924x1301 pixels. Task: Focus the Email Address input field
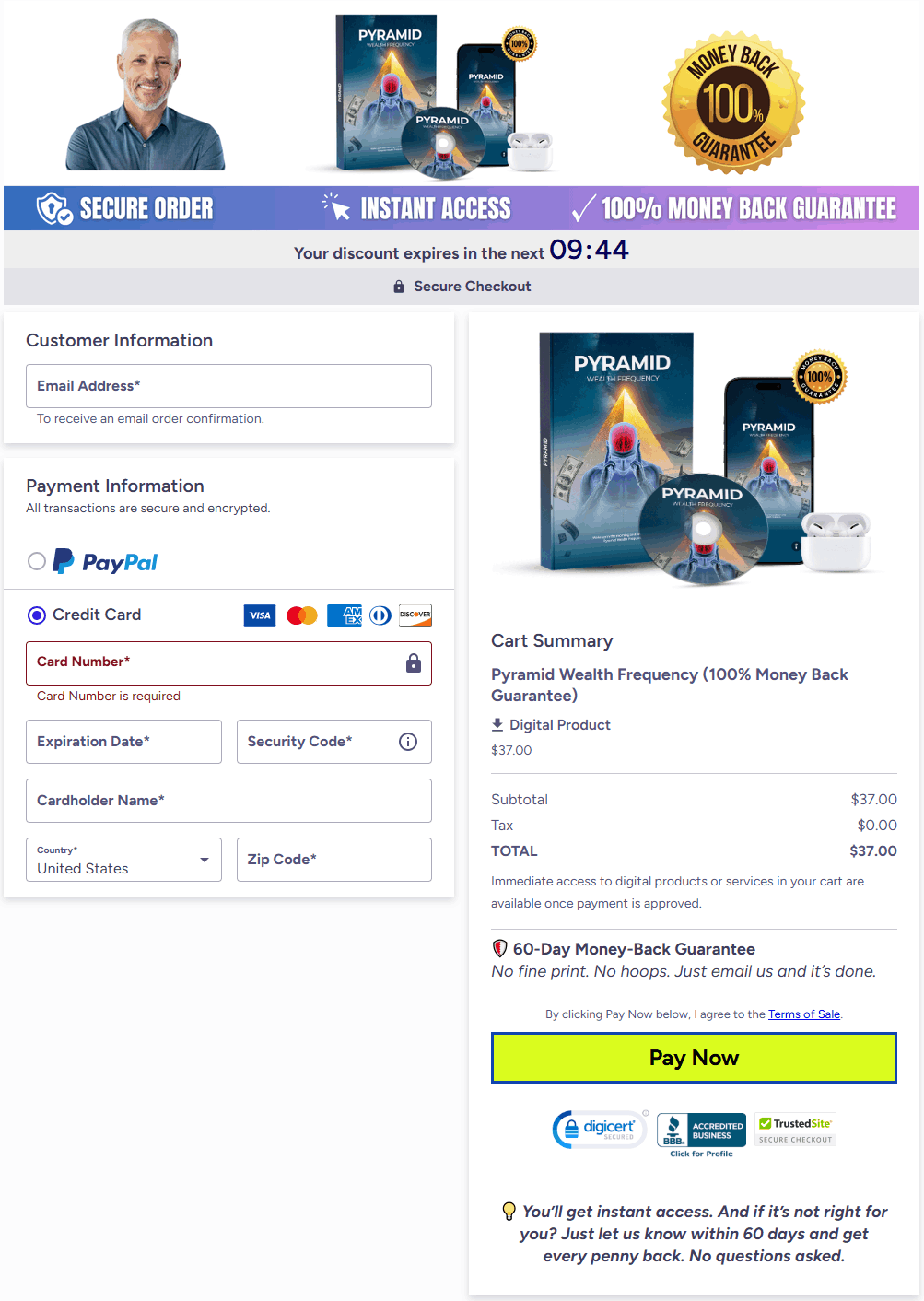[x=228, y=386]
